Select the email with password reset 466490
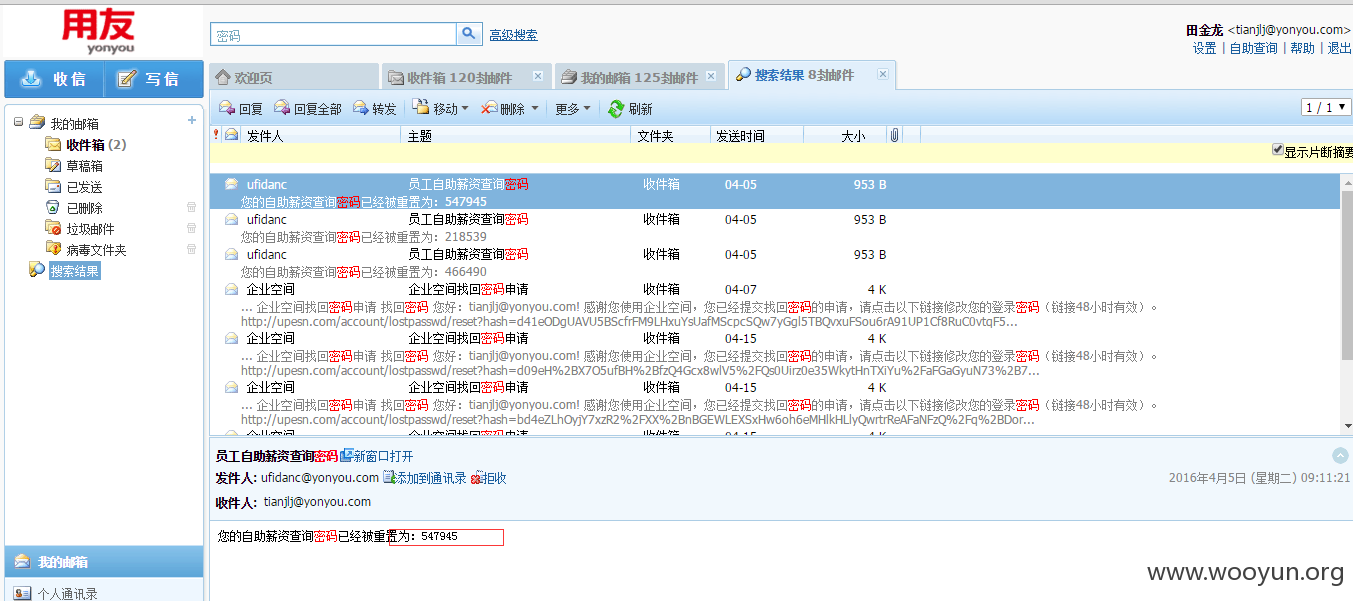This screenshot has height=601, width=1353. tap(775, 263)
